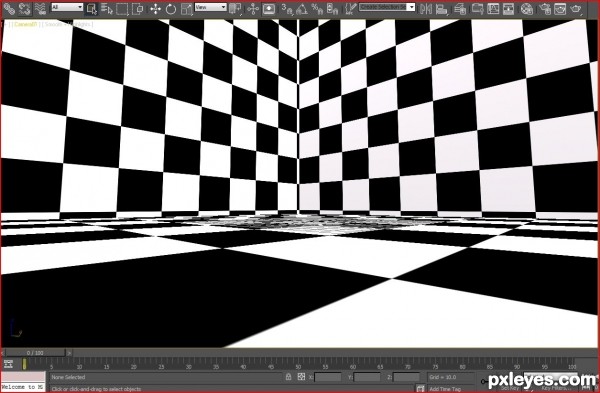This screenshot has height=393, width=600.
Task: Click the 'None Selected' status text
Action: [68, 377]
